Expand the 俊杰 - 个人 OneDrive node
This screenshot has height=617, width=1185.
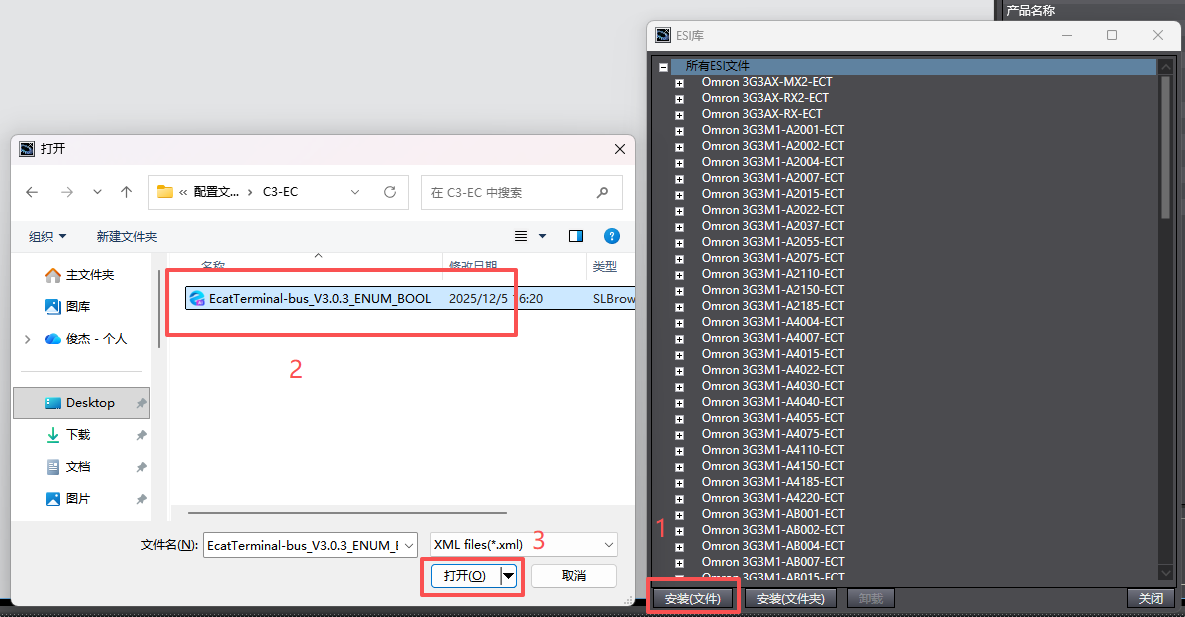[27, 339]
